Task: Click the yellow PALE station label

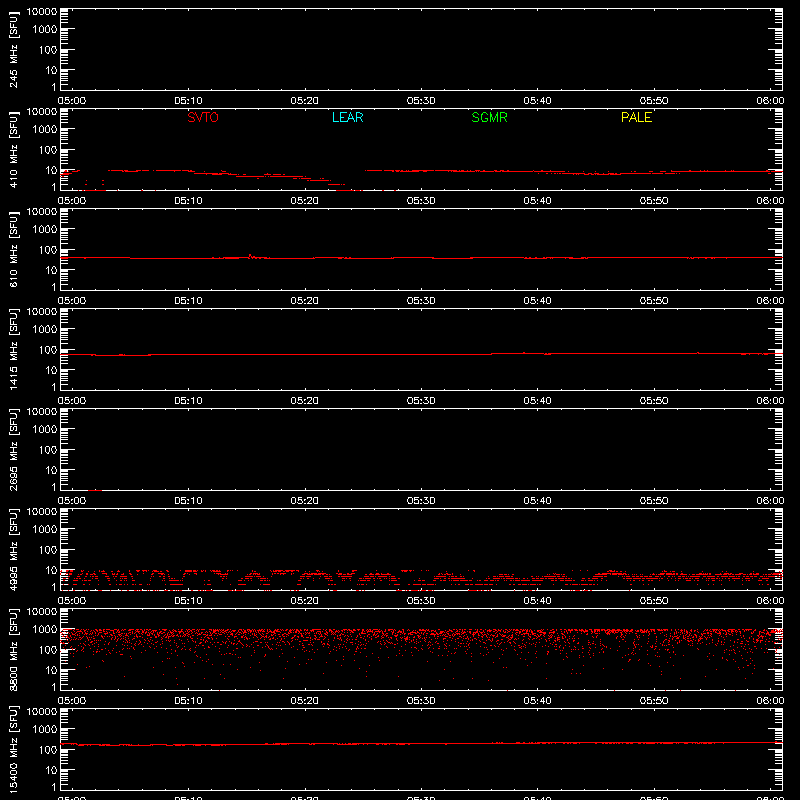Action: tap(636, 117)
